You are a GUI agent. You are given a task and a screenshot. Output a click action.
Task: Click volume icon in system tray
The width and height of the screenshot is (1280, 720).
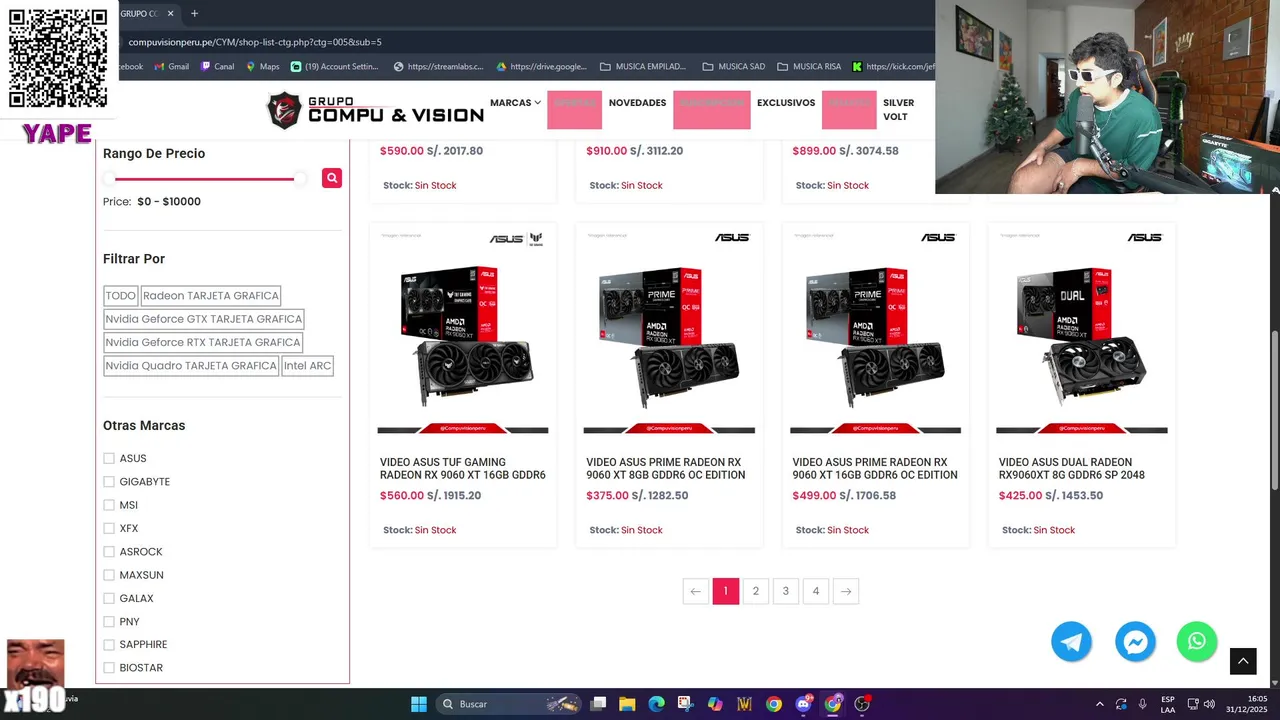(1209, 704)
